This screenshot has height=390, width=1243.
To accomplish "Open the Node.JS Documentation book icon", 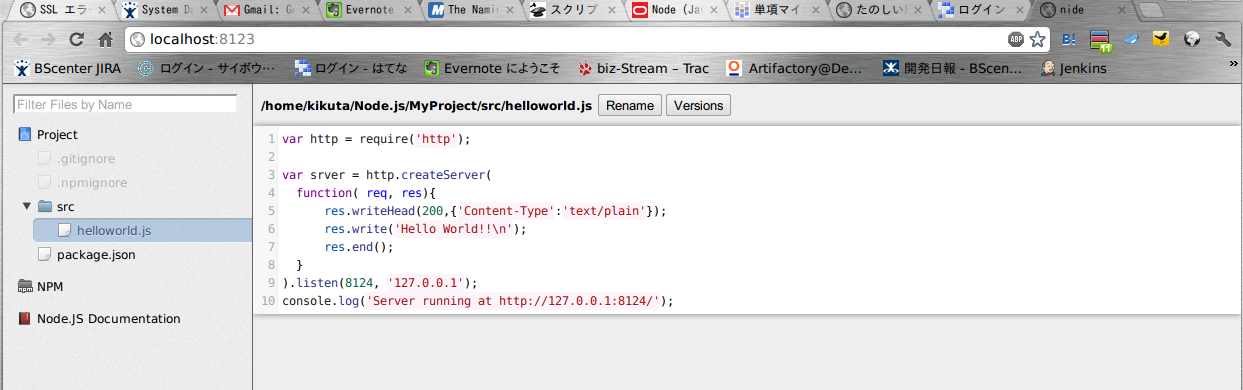I will (25, 319).
